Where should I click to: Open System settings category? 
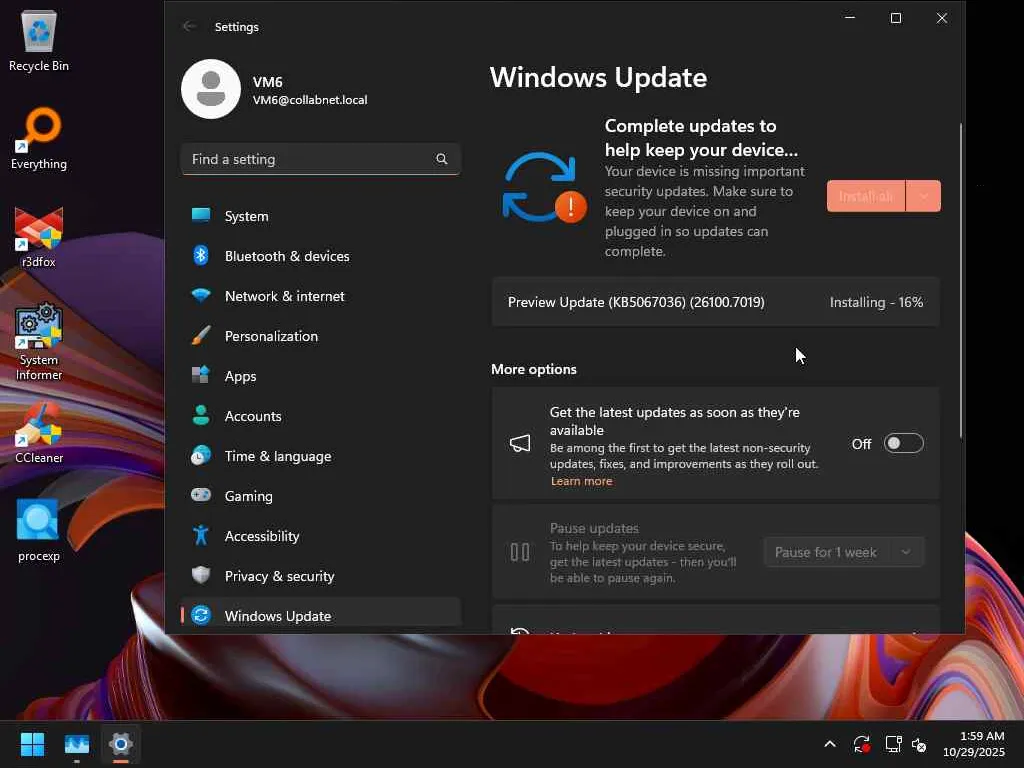[x=321, y=216]
